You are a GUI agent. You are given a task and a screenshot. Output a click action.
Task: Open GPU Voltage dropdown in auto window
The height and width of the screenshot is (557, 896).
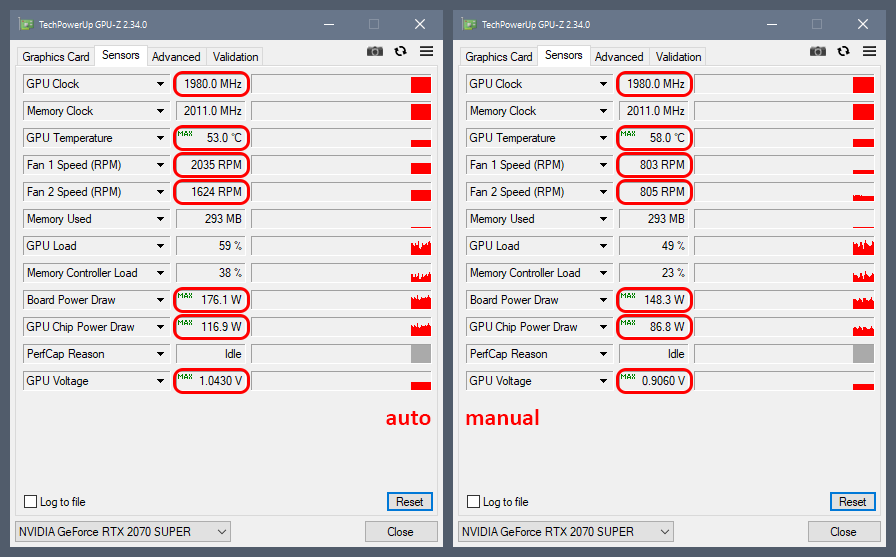pos(161,381)
